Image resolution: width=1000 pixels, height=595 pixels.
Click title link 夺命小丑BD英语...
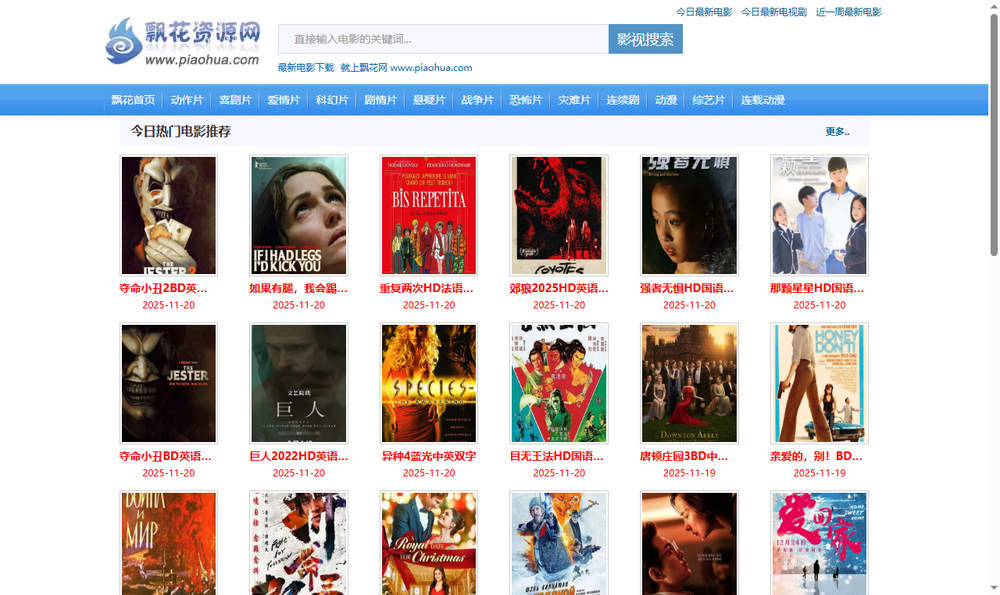coord(165,456)
